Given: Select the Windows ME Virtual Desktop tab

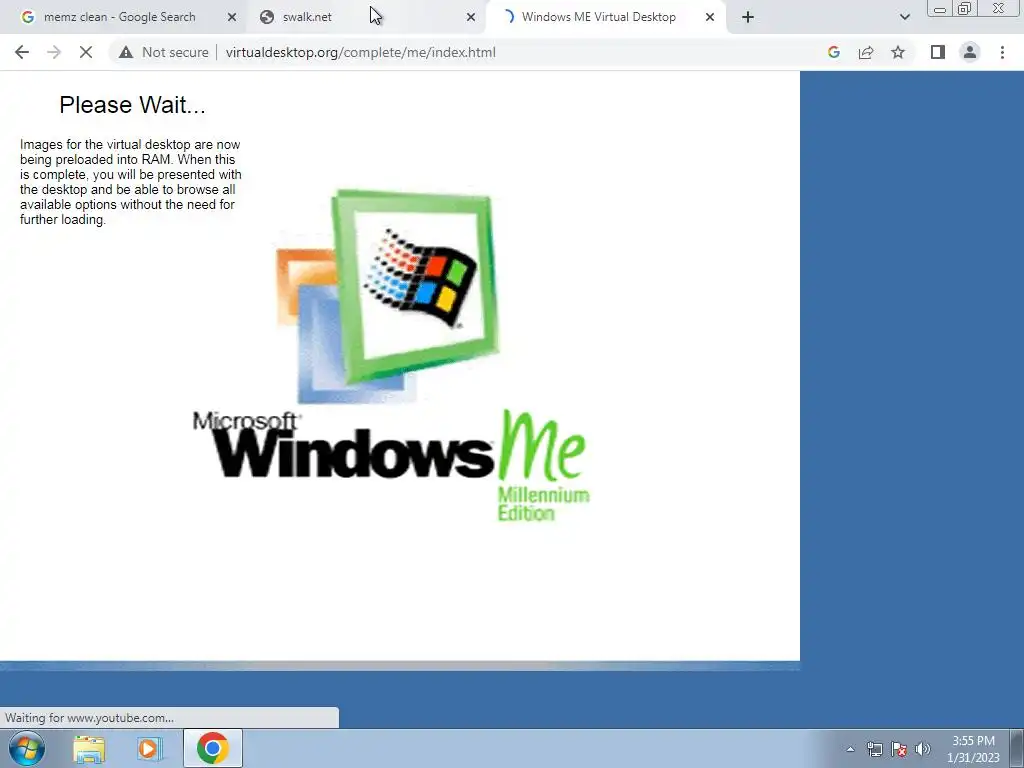Looking at the screenshot, I should pos(604,17).
